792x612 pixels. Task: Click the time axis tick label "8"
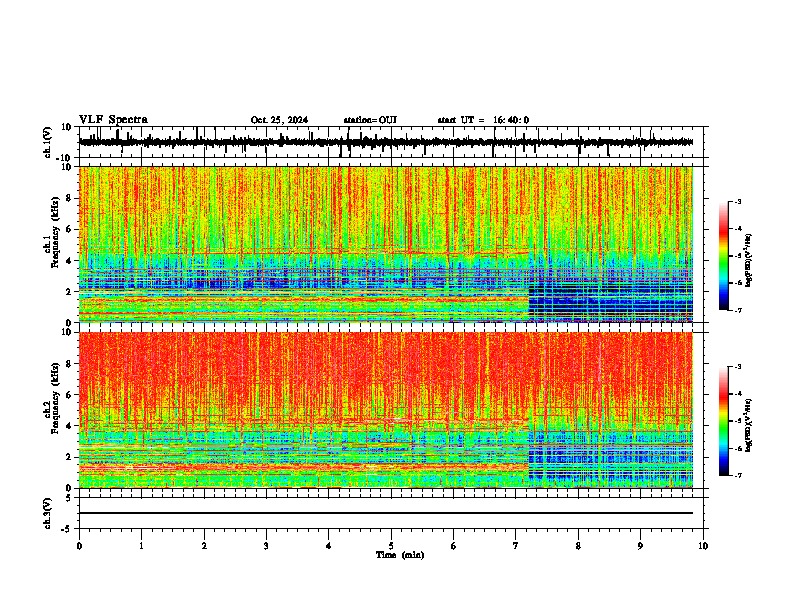tap(578, 546)
